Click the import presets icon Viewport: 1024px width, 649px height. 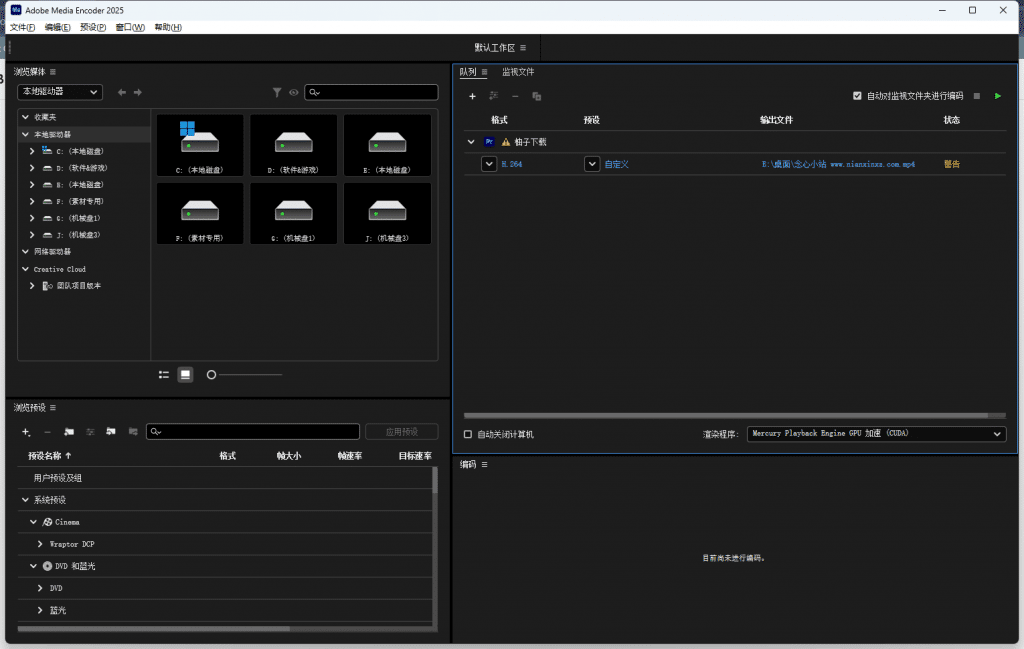(111, 432)
